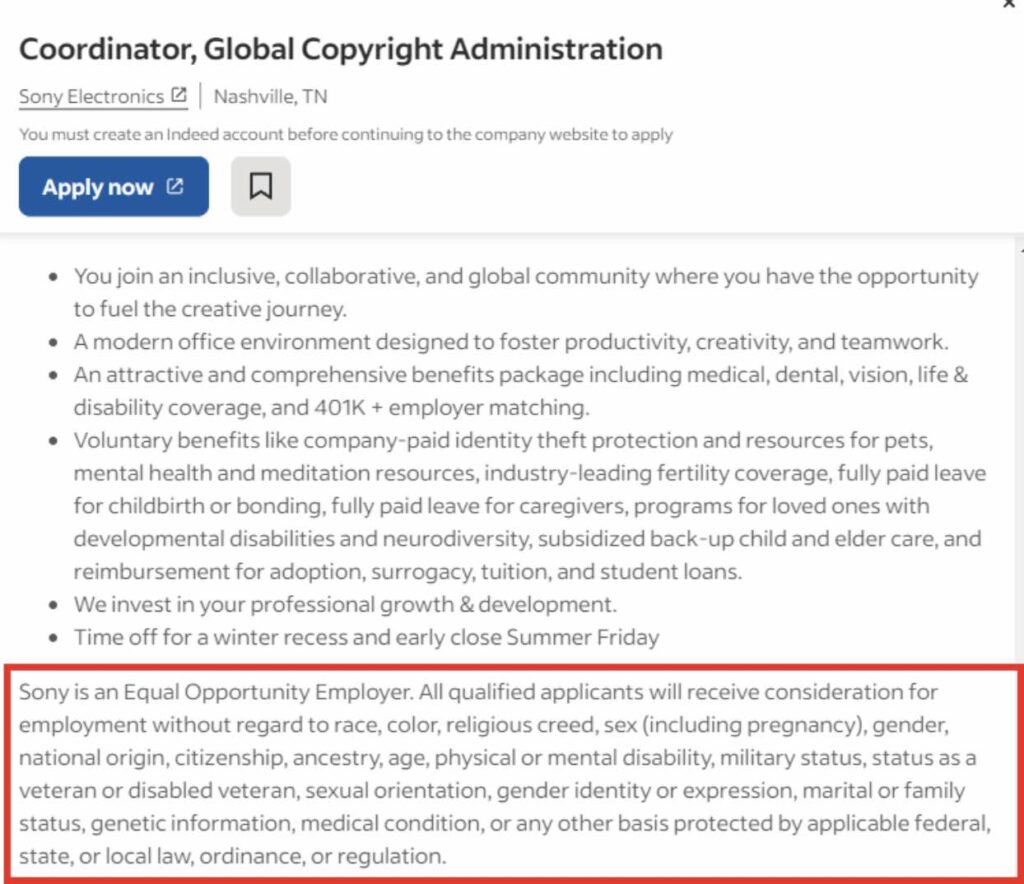Screen dimensions: 1024x884
Task: Click the vertical scrollbar of the job description
Action: click(1019, 450)
